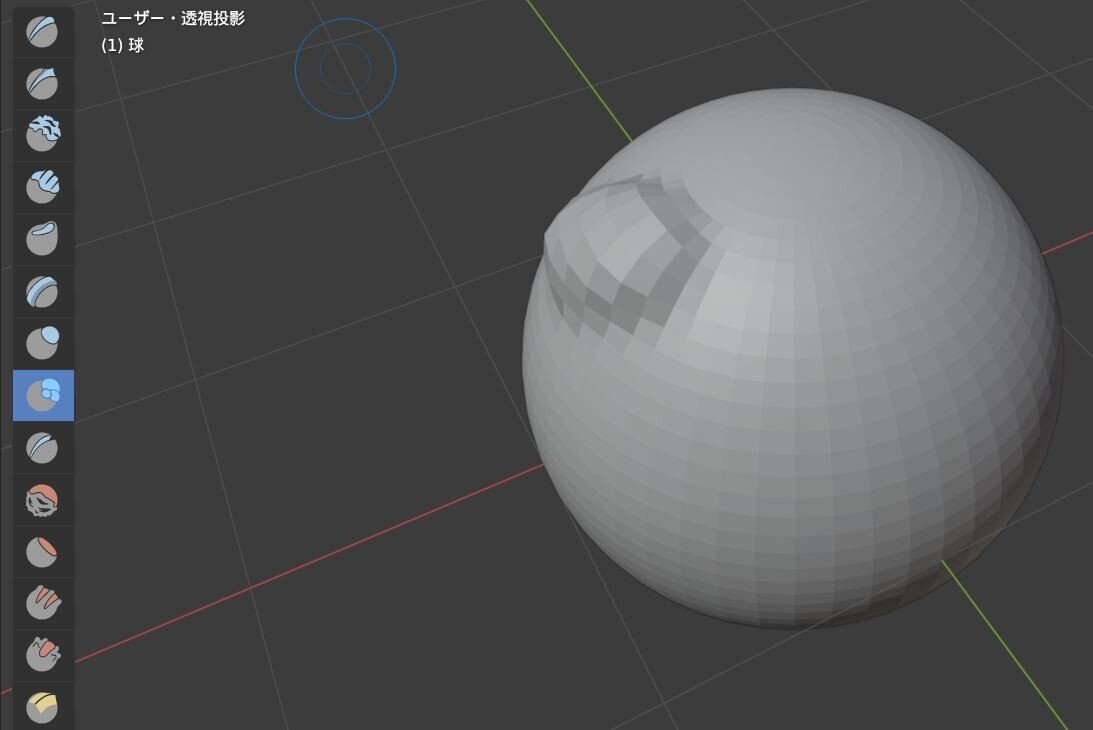Select the Clay brush

pos(43,135)
